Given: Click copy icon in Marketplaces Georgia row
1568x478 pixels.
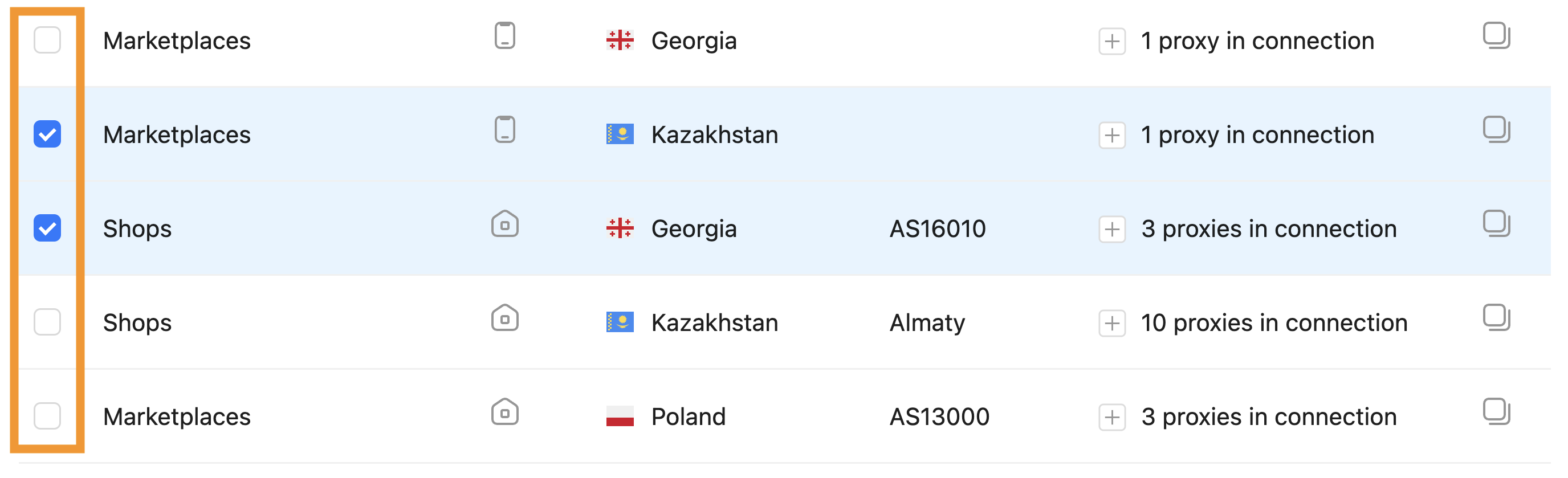Looking at the screenshot, I should pyautogui.click(x=1496, y=35).
